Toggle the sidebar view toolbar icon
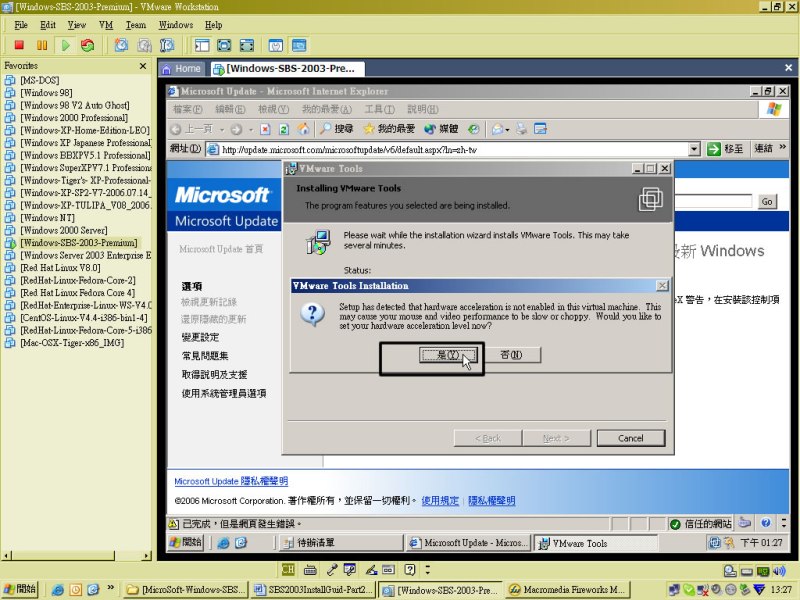The width and height of the screenshot is (800, 600). (202, 45)
